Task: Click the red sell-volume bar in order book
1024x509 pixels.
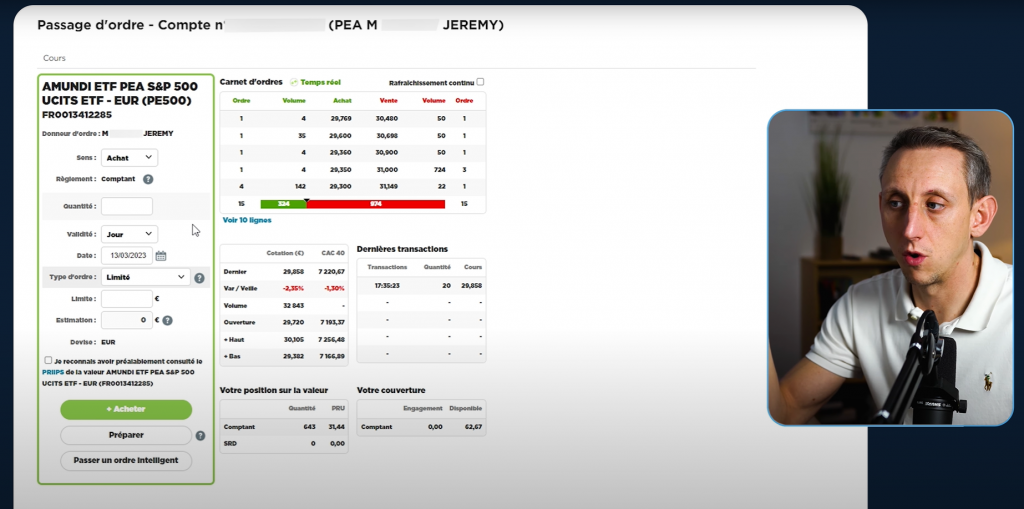Action: [x=375, y=204]
